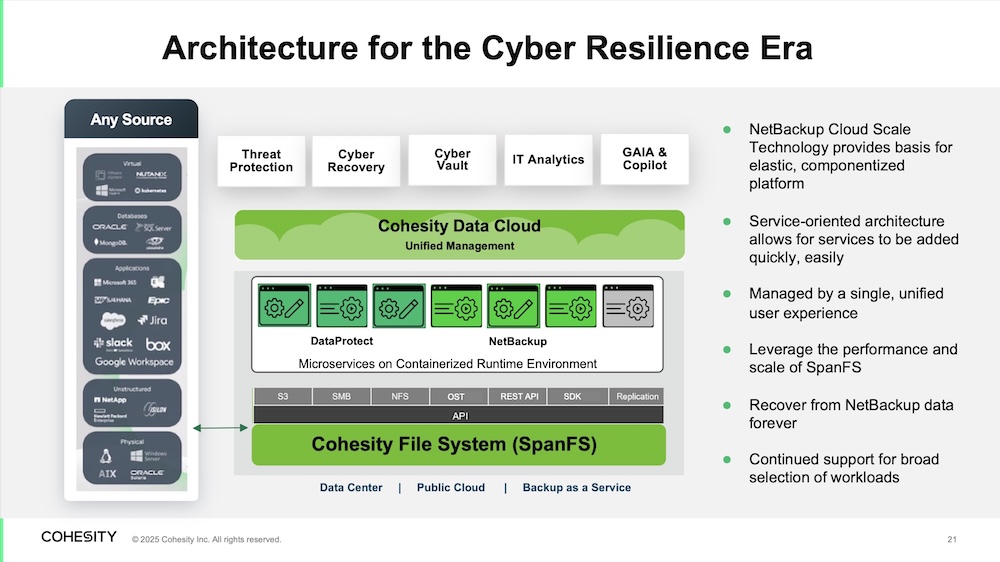Select the SMB protocol tab
The image size is (1000, 562).
[x=342, y=396]
